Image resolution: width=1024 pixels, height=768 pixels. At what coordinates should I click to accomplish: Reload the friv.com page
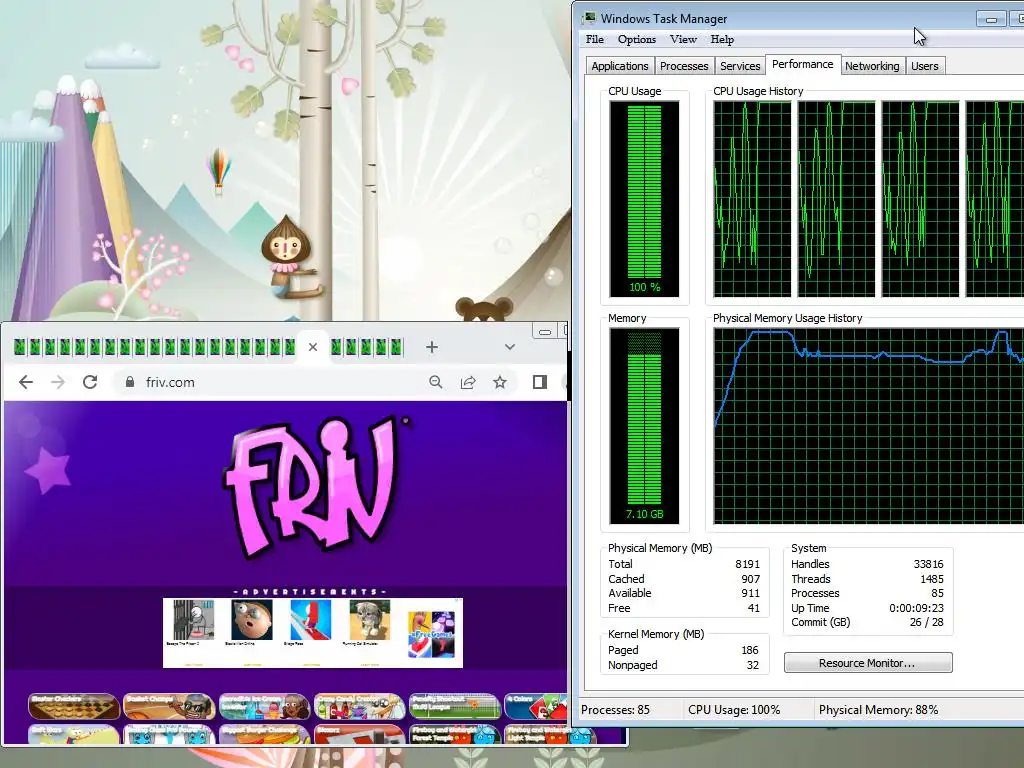click(x=90, y=382)
